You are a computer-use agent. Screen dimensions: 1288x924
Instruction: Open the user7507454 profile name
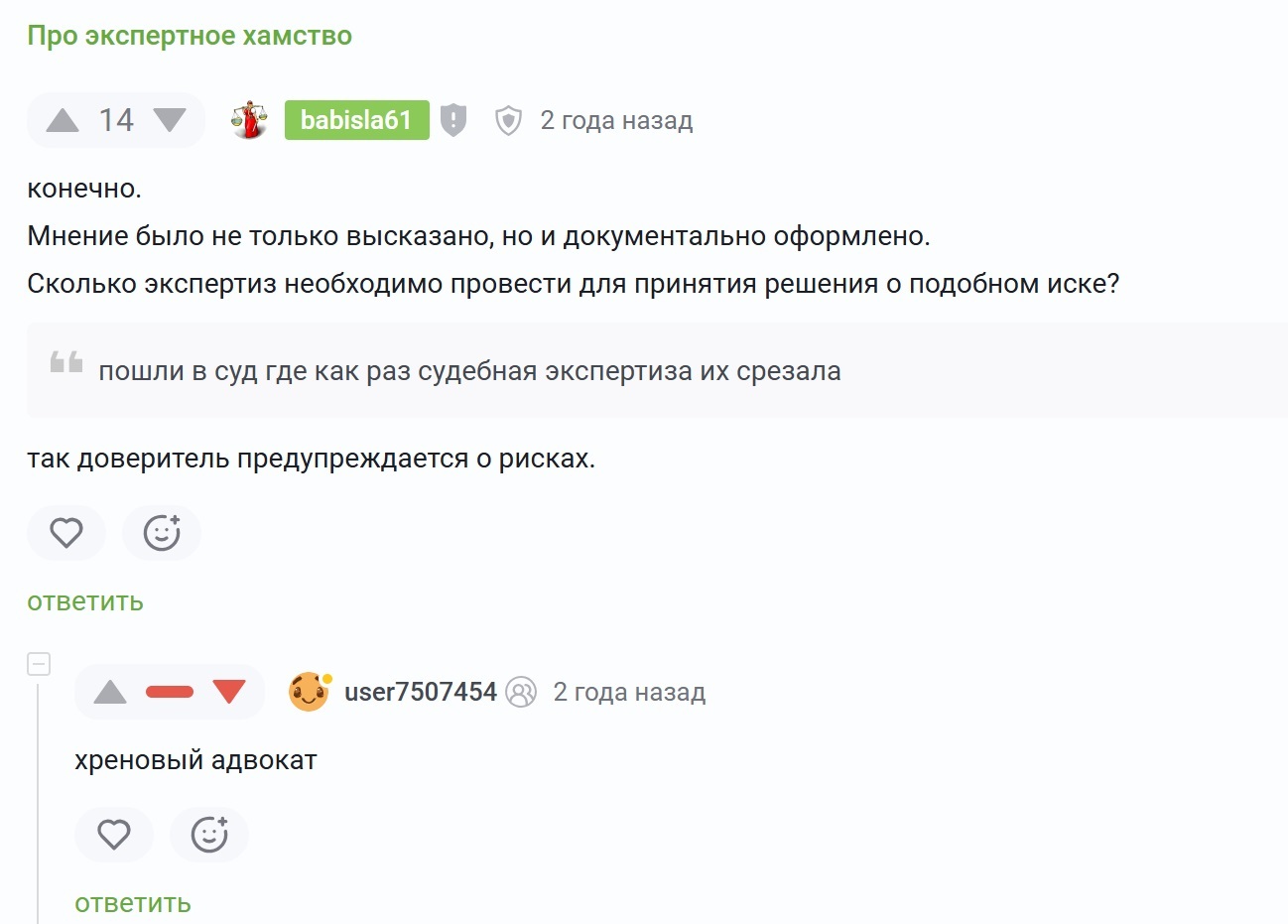point(421,692)
